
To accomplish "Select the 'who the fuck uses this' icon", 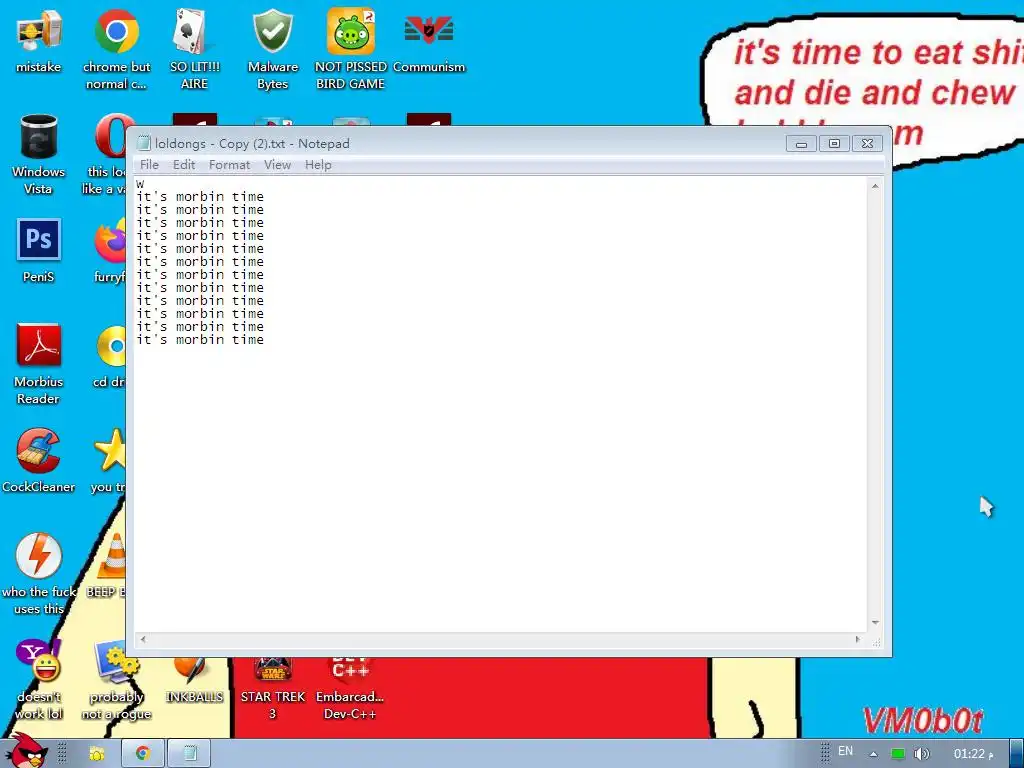I will pos(39,573).
